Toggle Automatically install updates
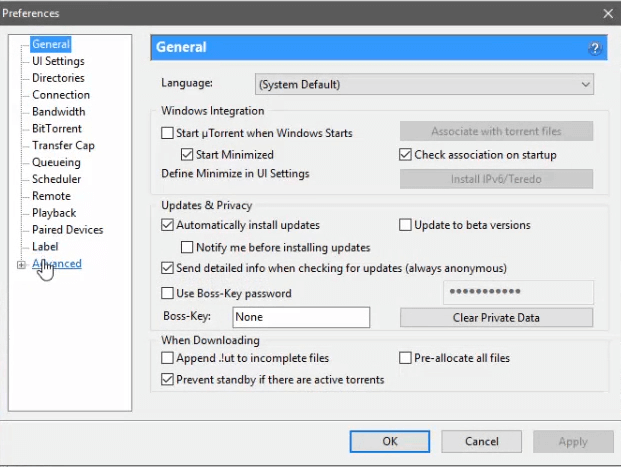This screenshot has width=621, height=467. [x=167, y=225]
